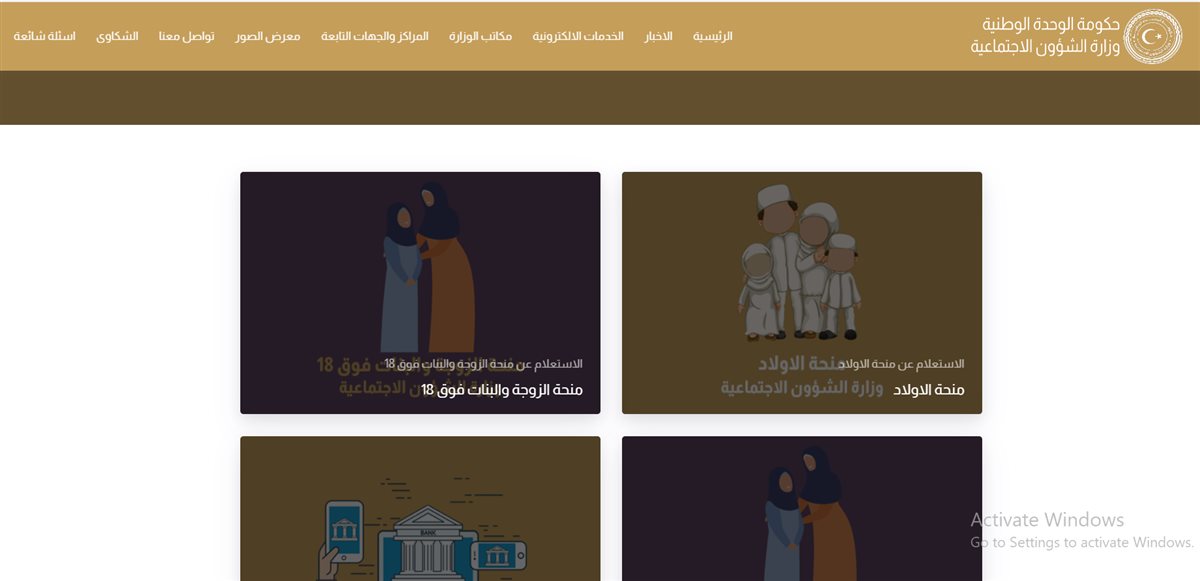Screen dimensions: 1200x581
Task: Open the الشكاوى complaints page
Action: click(117, 36)
